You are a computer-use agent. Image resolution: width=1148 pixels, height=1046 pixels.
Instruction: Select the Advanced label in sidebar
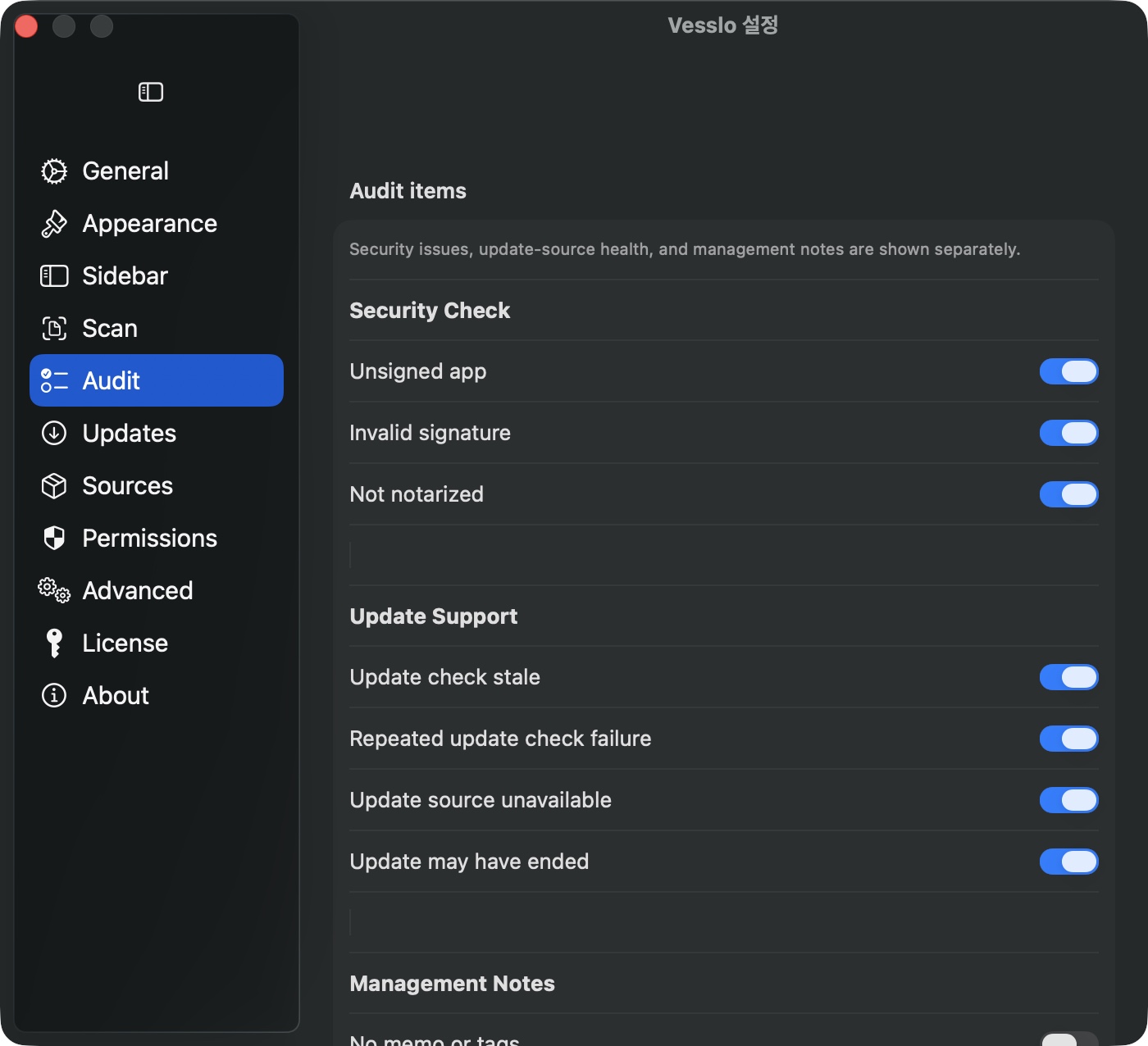tap(138, 591)
